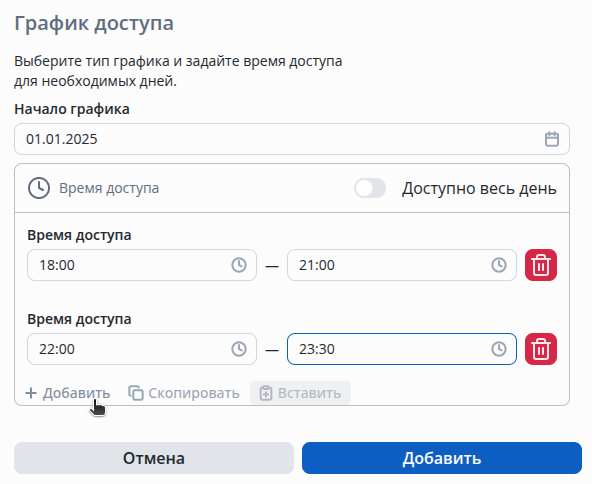Enable the Доступно весь день switch
This screenshot has width=592, height=484.
tap(370, 188)
